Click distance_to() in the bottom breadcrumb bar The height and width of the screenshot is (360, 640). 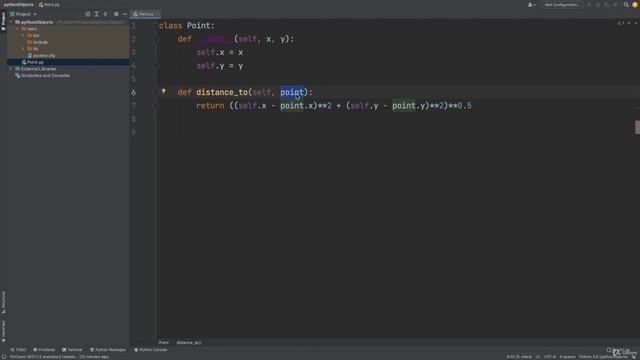click(x=189, y=342)
